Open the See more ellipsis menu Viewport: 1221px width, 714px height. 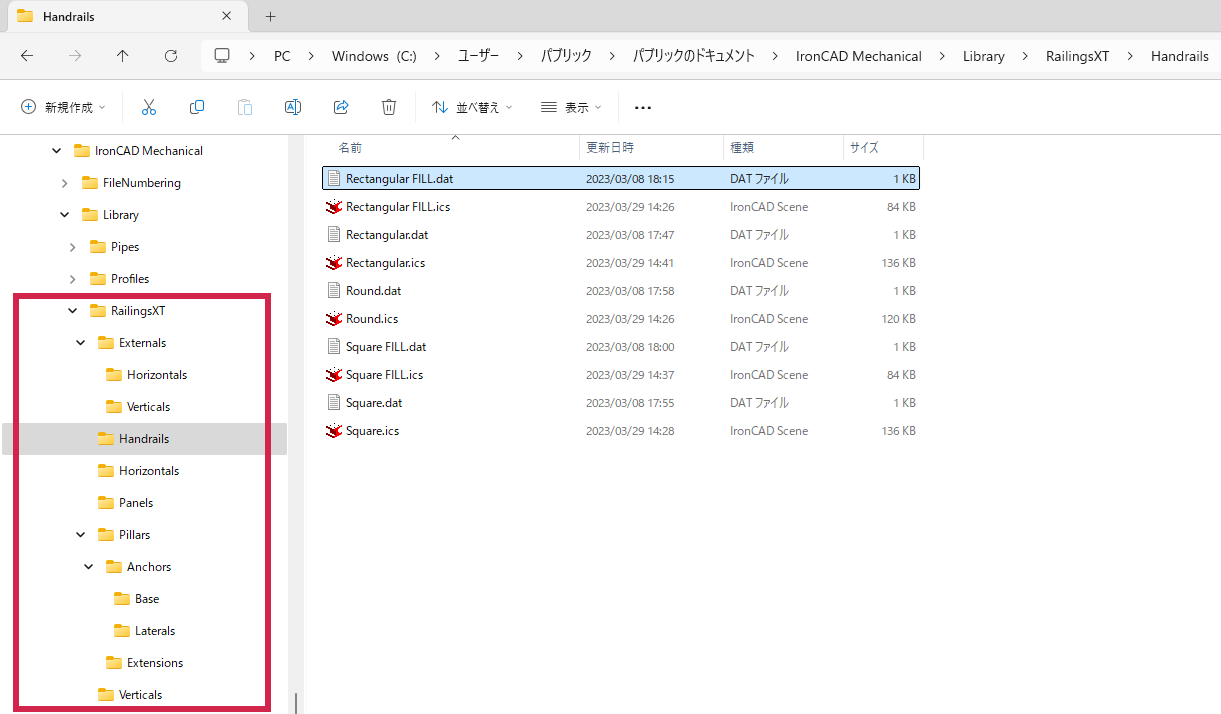(x=643, y=107)
